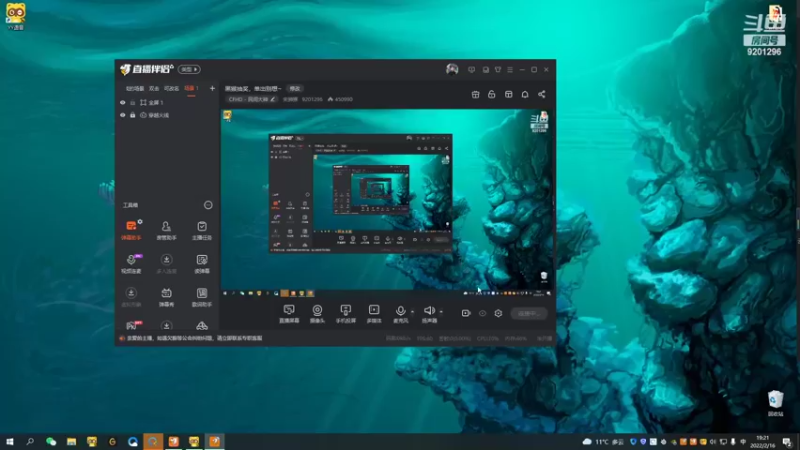This screenshot has height=450, width=800.
Task: Toggle the preview eye icon in bottom bar
Action: coord(482,313)
